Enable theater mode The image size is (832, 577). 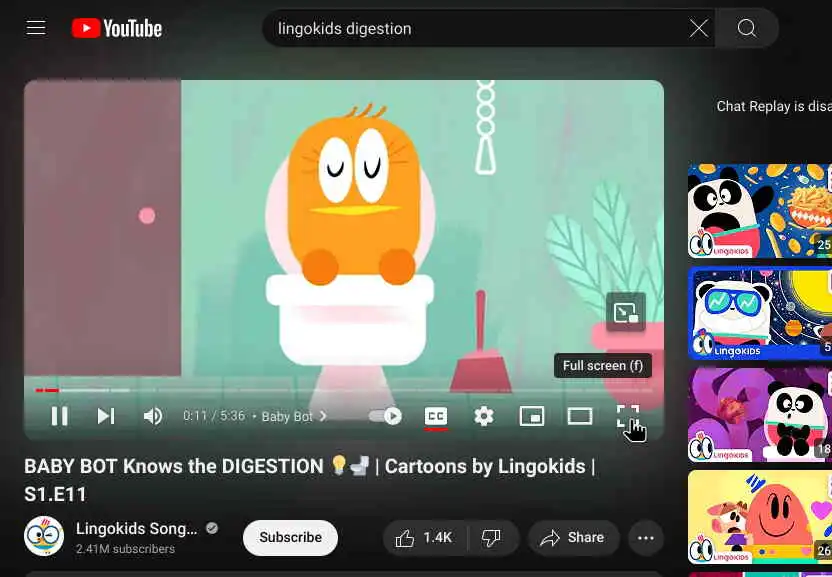[x=579, y=416]
